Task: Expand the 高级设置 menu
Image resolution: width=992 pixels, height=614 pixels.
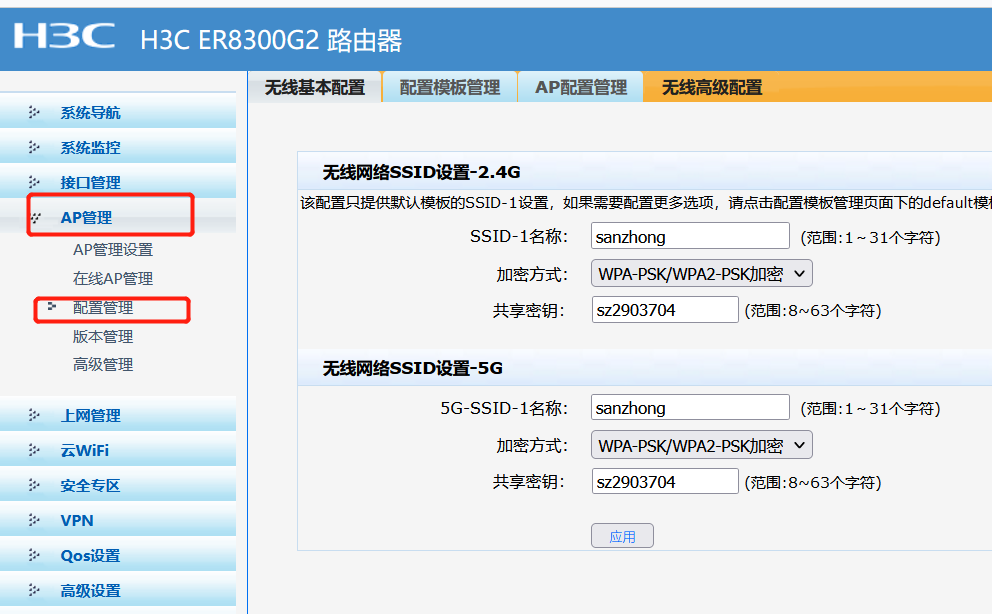Action: coord(118,590)
